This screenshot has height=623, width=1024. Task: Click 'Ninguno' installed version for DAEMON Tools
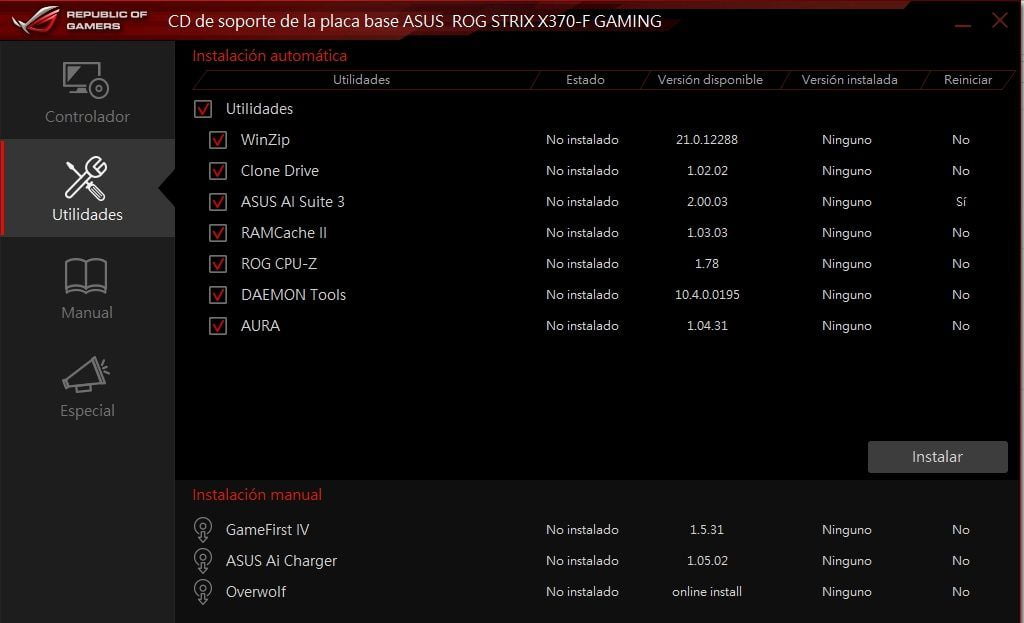point(846,295)
